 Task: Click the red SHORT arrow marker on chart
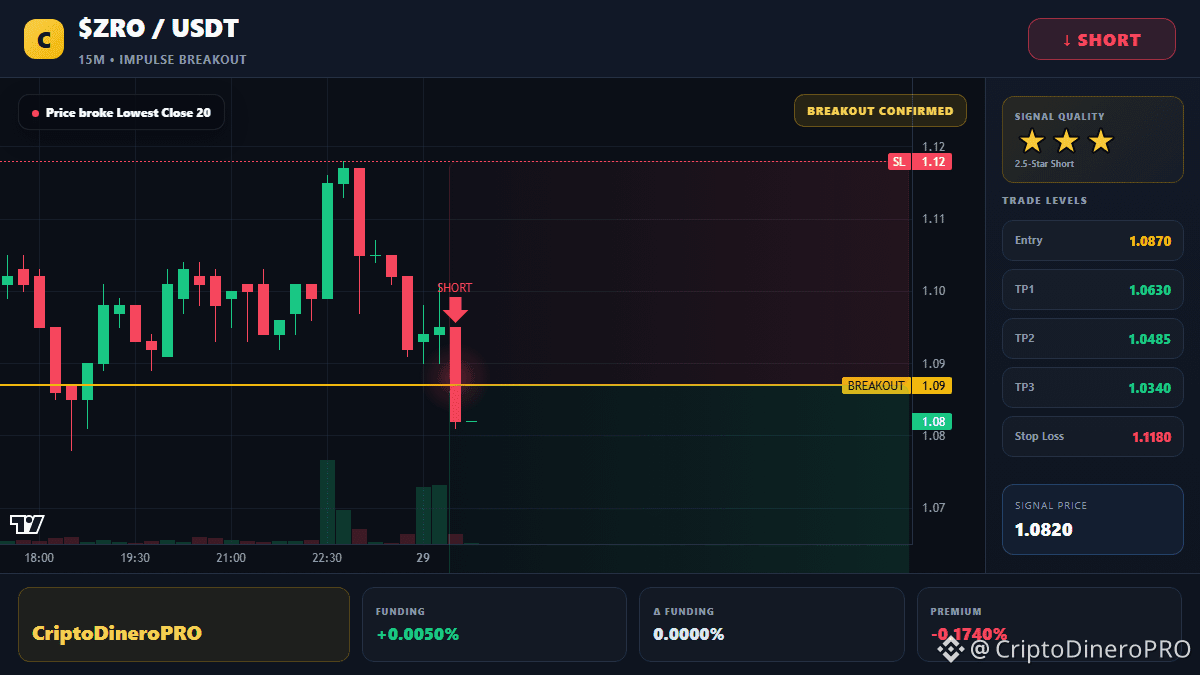click(x=455, y=309)
